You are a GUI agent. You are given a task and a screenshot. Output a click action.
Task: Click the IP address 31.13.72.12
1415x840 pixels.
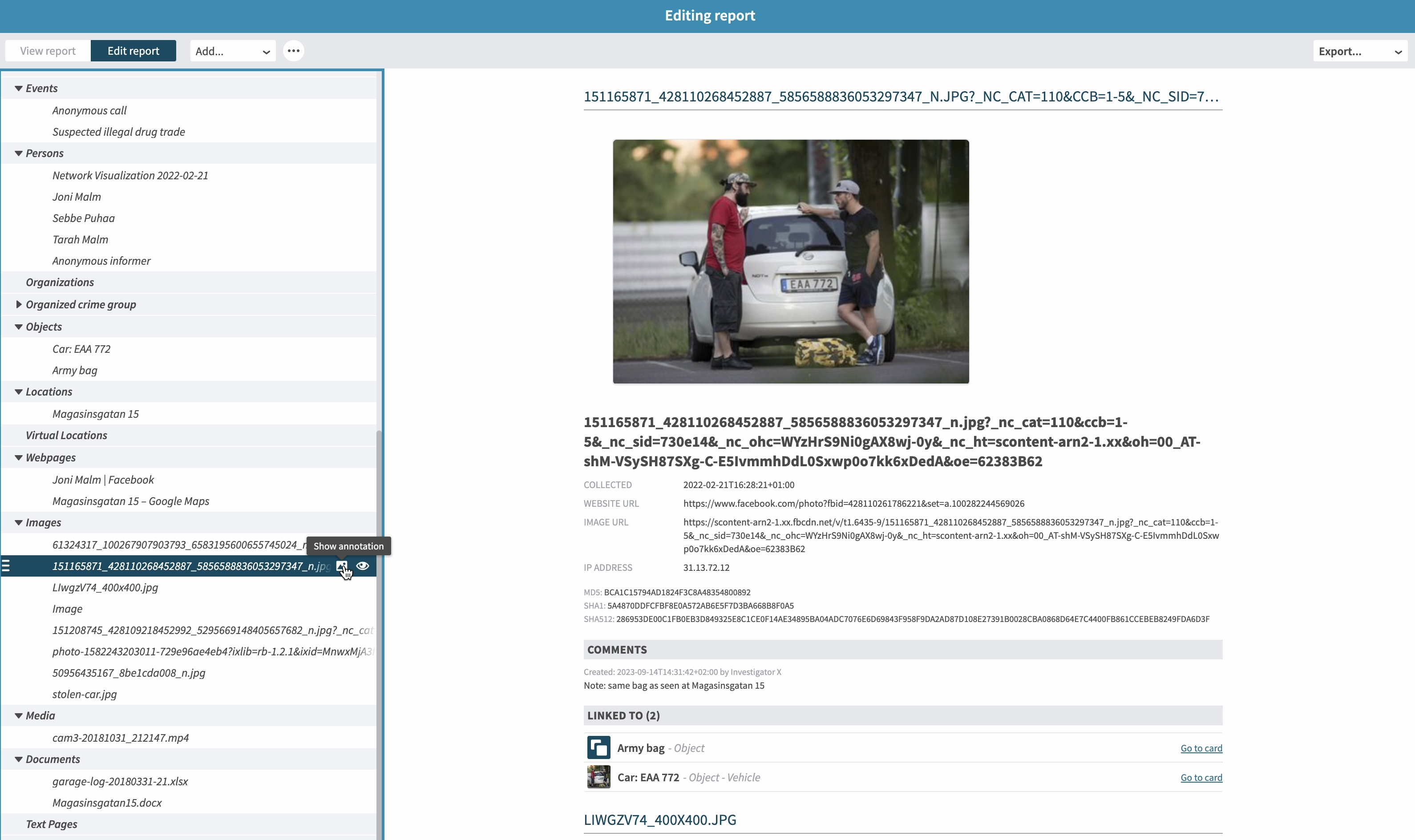tap(706, 568)
